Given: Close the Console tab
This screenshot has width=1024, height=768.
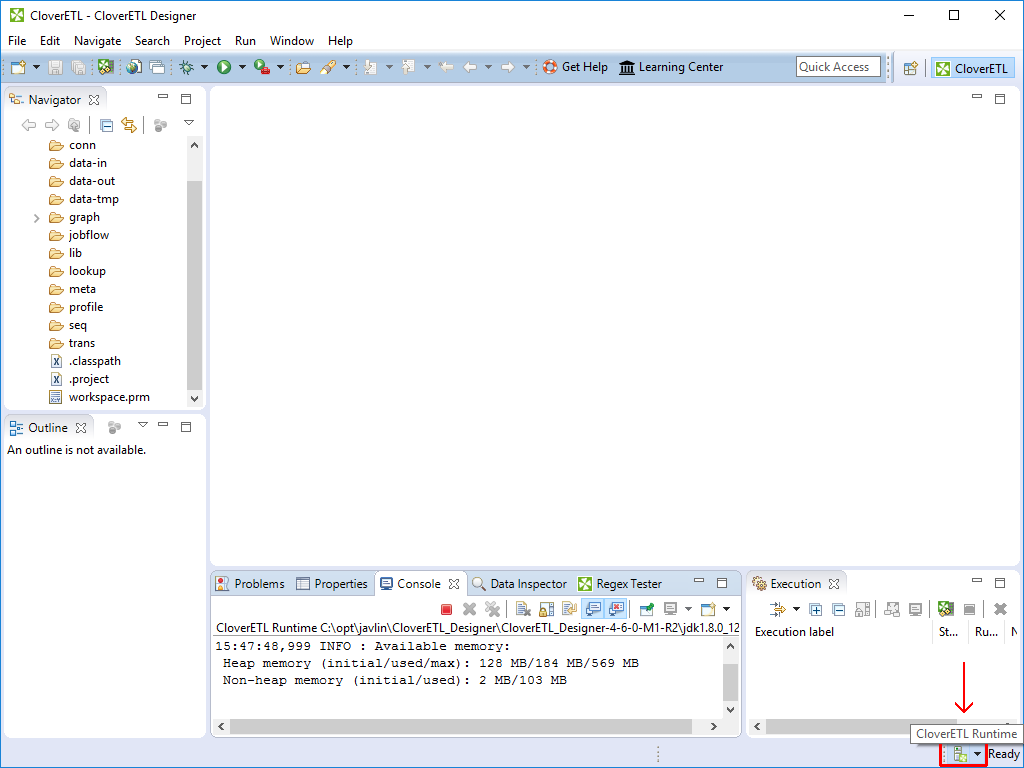Looking at the screenshot, I should click(x=454, y=584).
